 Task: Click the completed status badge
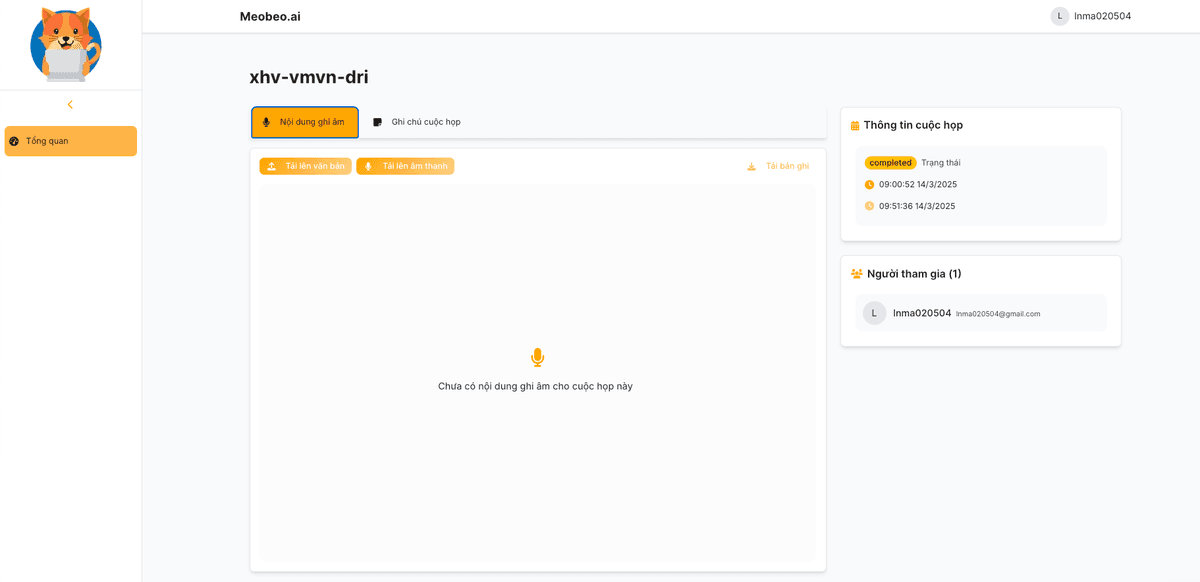[x=890, y=163]
